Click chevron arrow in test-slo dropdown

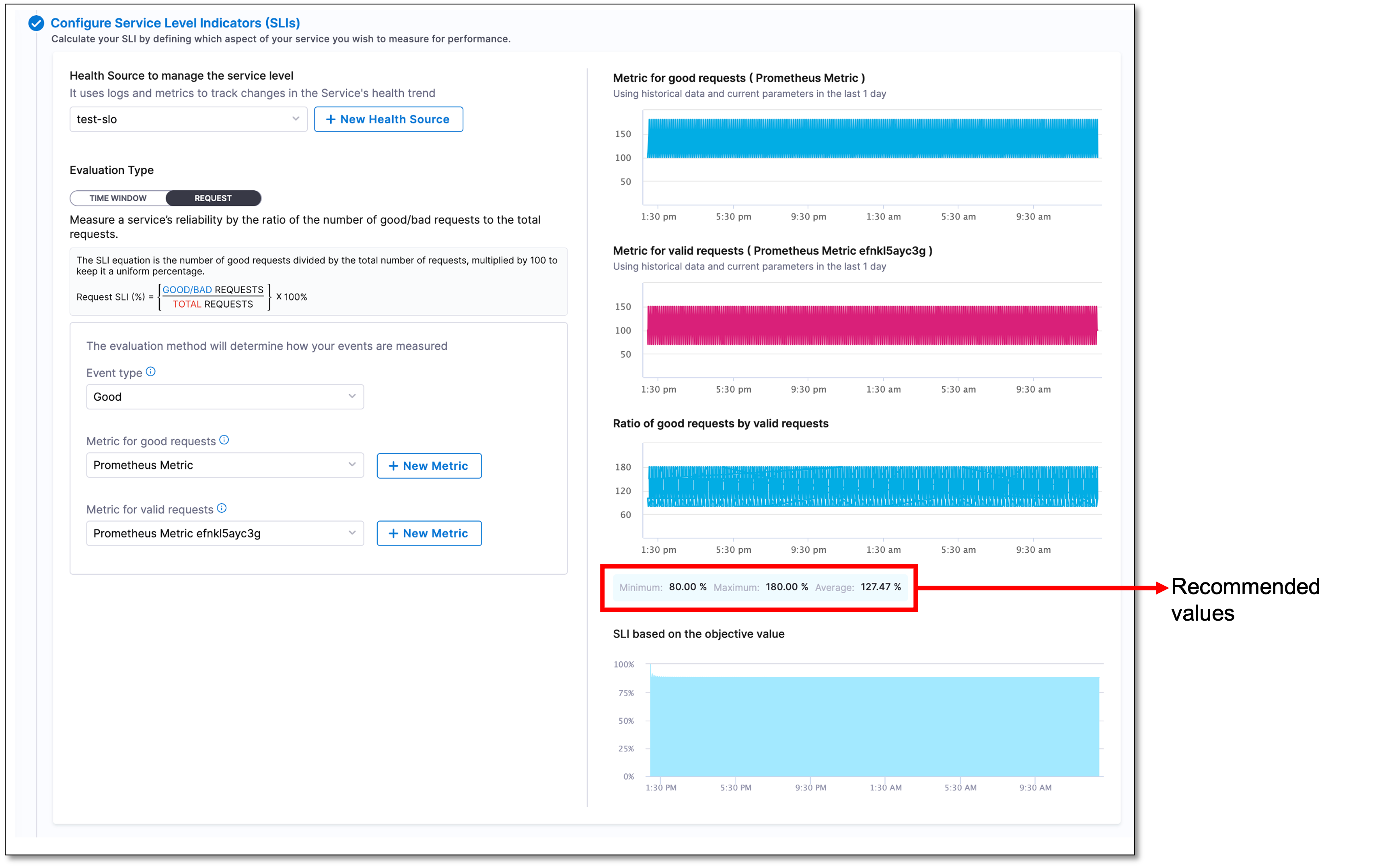[296, 119]
